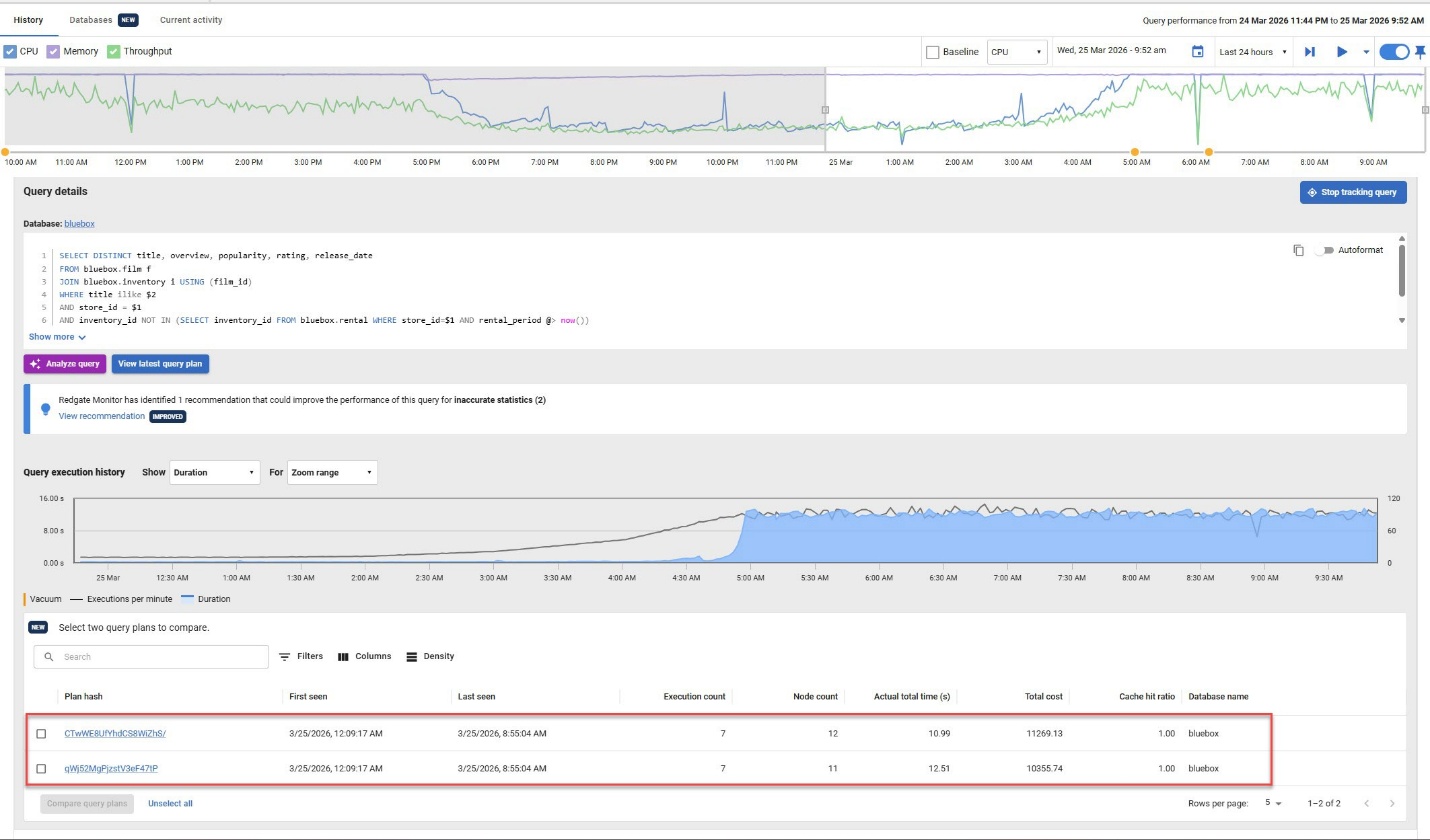The height and width of the screenshot is (840, 1430).
Task: Open the View recommendation link
Action: tap(100, 416)
